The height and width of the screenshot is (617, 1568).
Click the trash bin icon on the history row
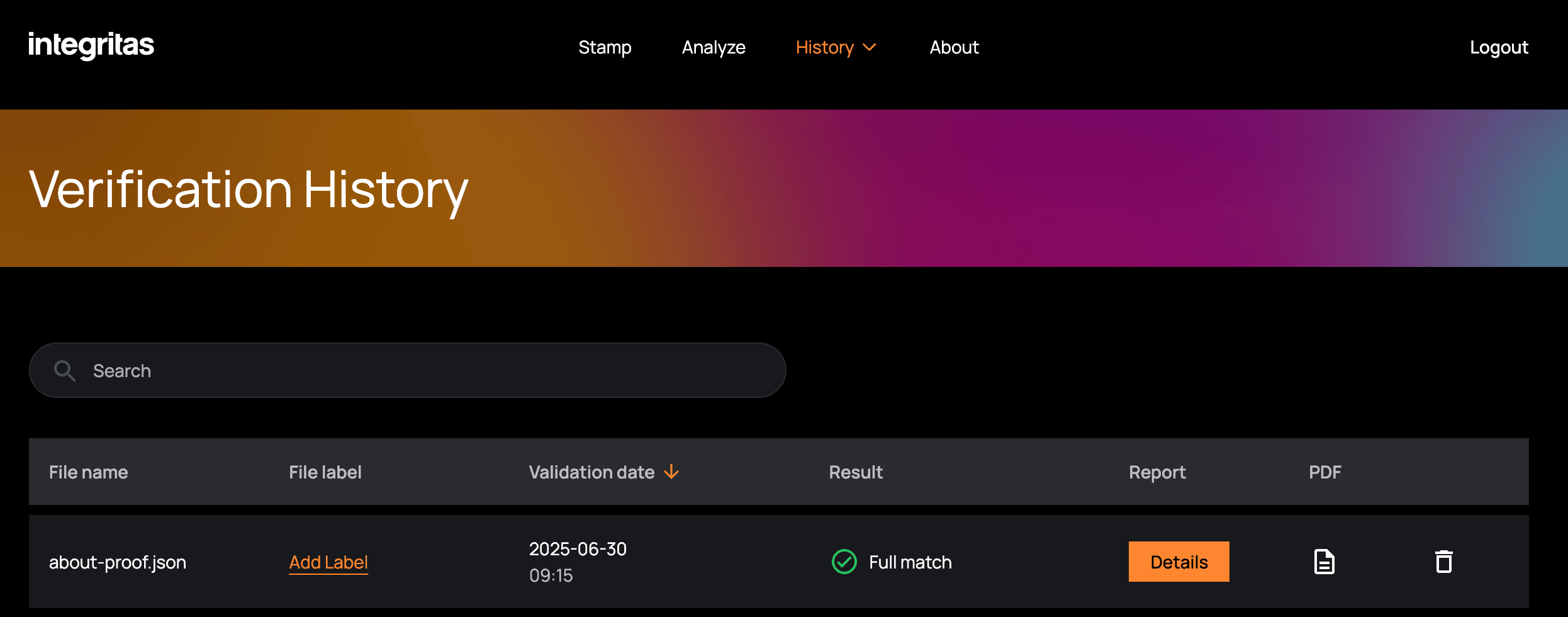(x=1443, y=561)
